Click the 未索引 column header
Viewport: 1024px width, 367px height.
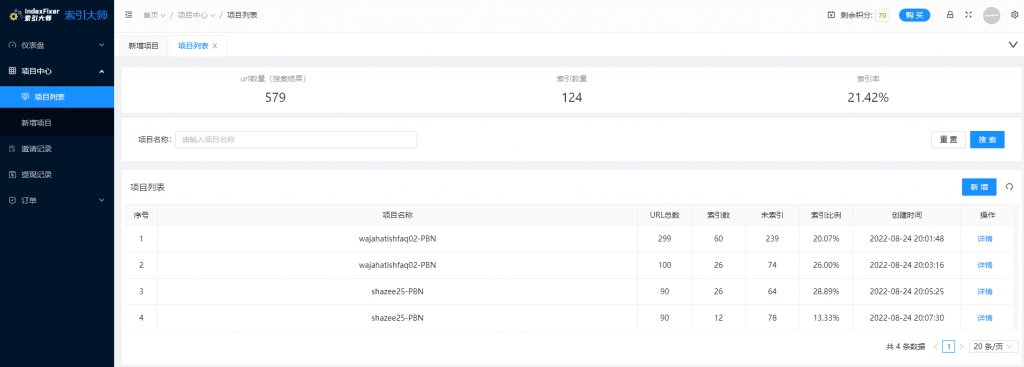772,215
